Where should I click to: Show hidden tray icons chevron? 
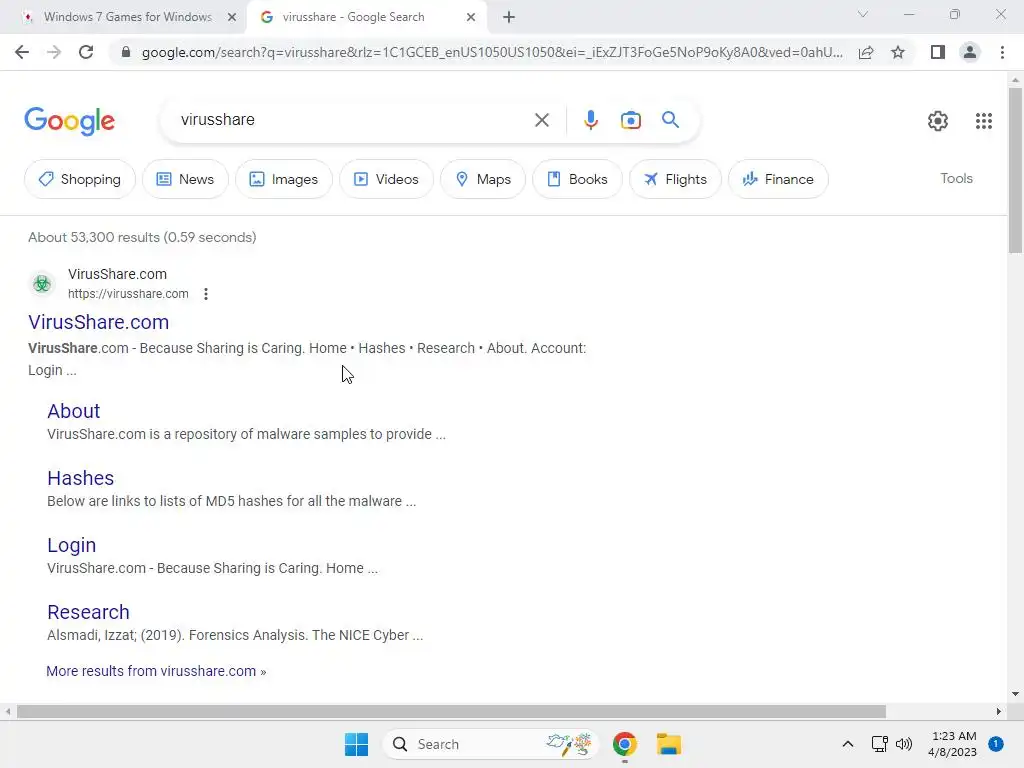(848, 744)
